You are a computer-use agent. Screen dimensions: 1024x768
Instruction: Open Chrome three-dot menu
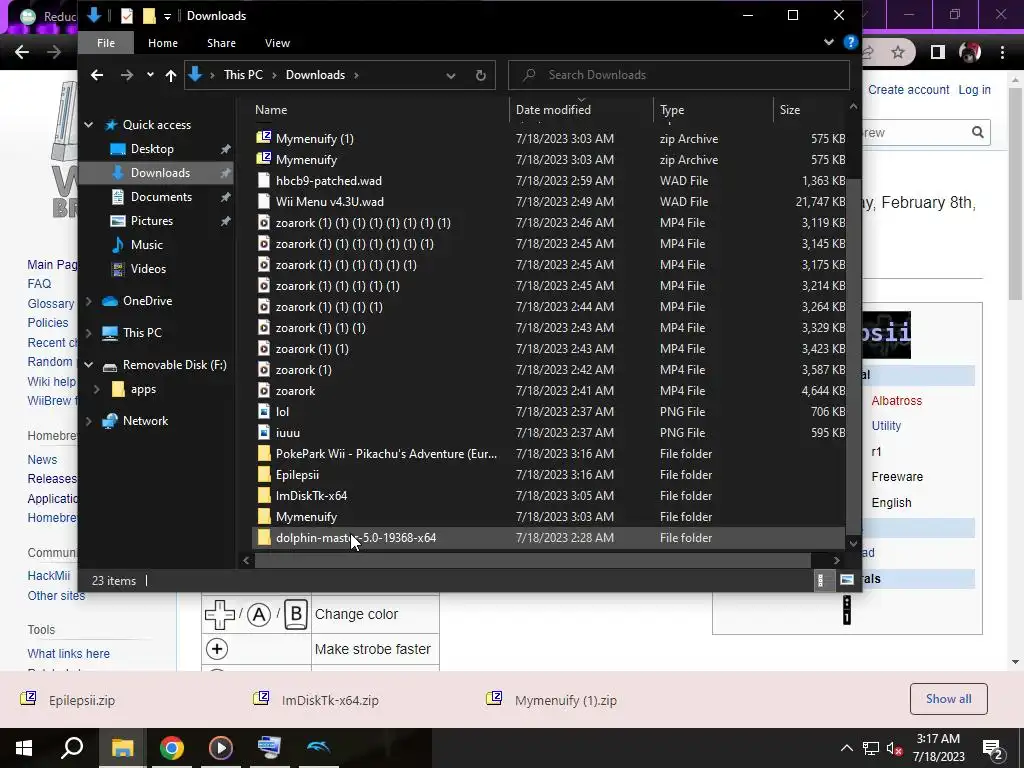click(x=1002, y=52)
